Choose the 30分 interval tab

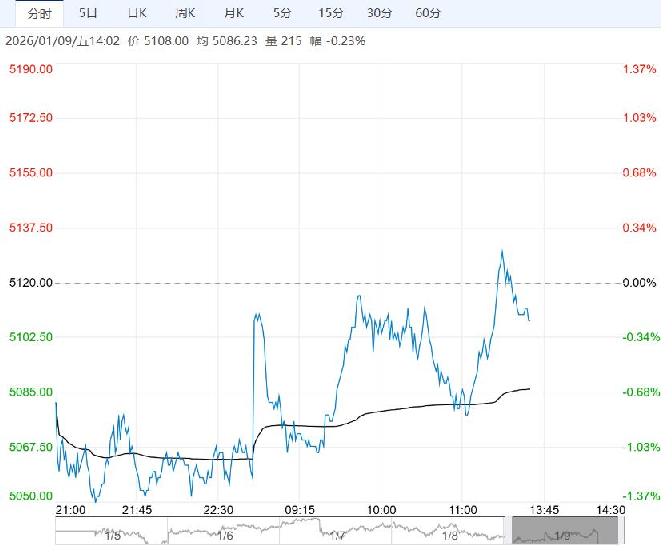[x=379, y=13]
